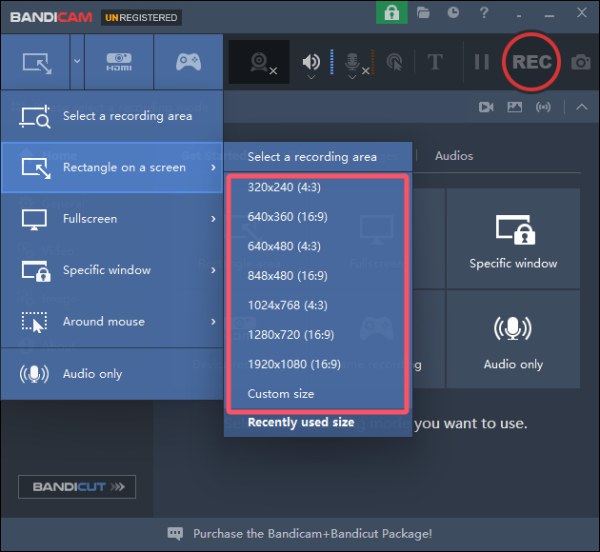Choose 848x480 (16:9) size
Image resolution: width=600 pixels, height=552 pixels.
click(318, 276)
